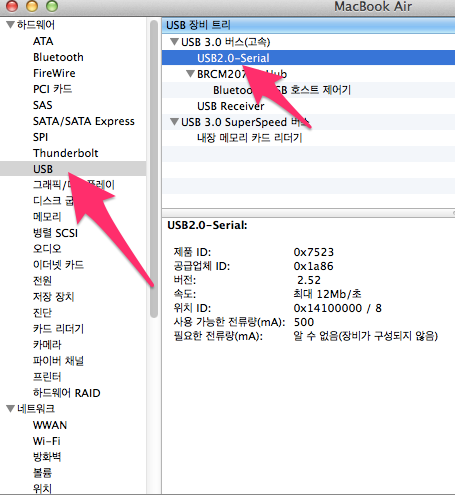Open the Thunderbolt hardware entry
Image resolution: width=455 pixels, height=495 pixels.
(65, 153)
